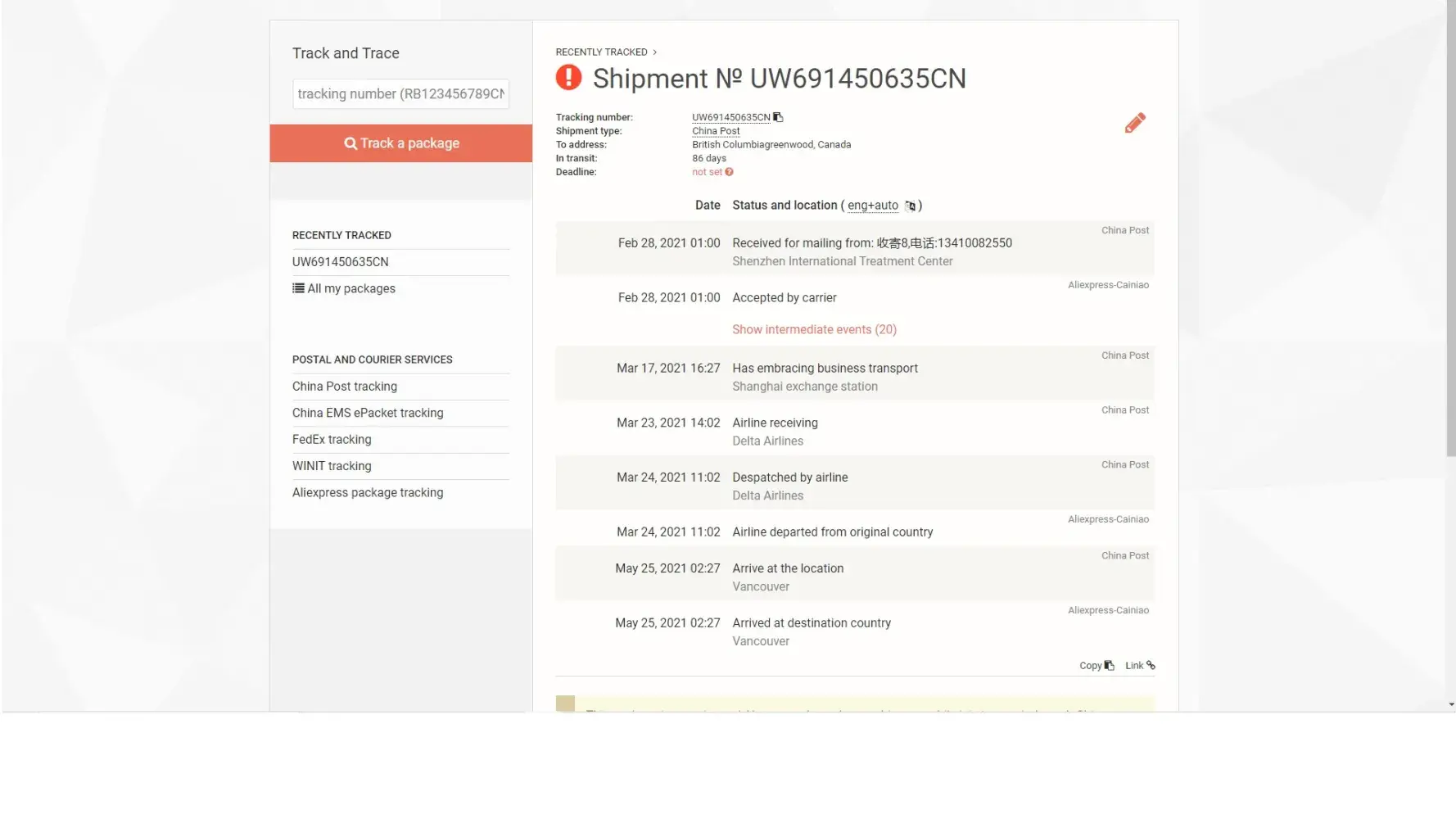Open the eng+auto language selector
Viewport: 1456px width, 819px height.
[872, 206]
